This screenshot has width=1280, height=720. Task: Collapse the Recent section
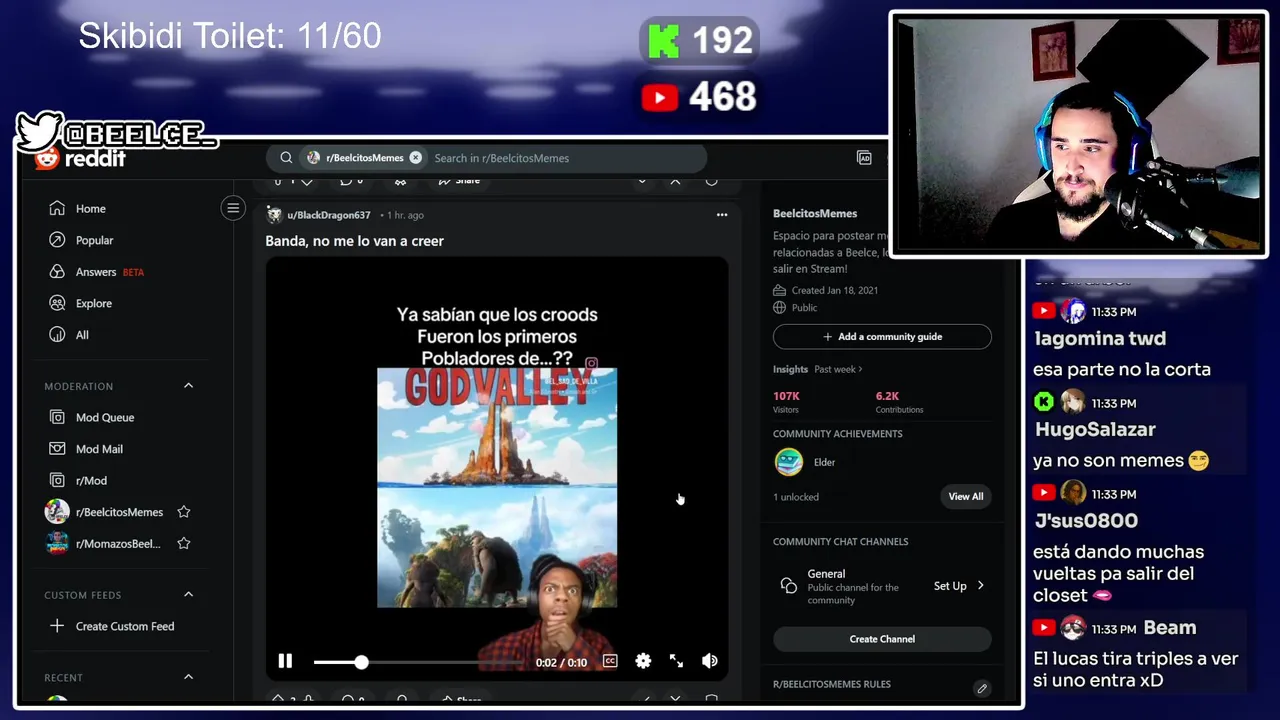[x=188, y=677]
